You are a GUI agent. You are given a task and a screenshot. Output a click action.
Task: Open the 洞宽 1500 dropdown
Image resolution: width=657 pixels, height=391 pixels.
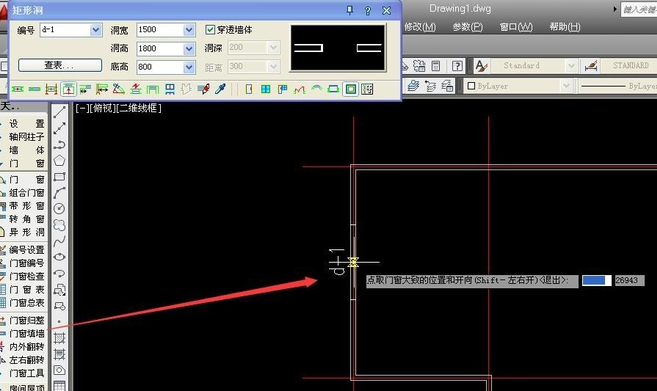[189, 30]
